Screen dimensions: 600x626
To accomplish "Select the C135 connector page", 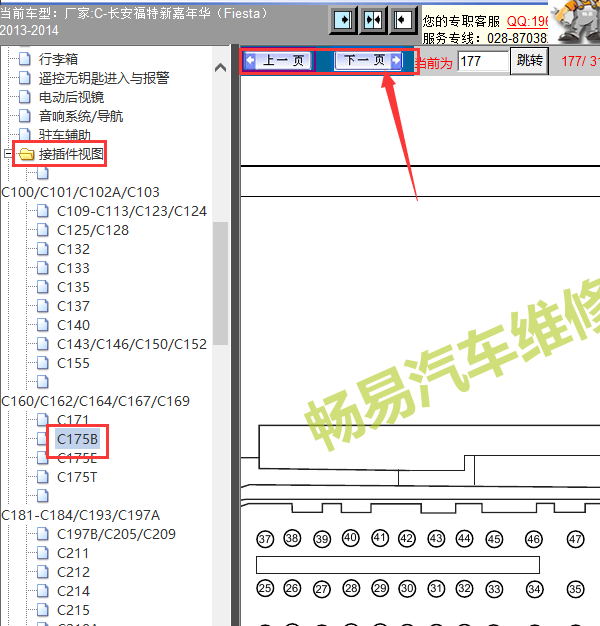I will click(x=73, y=287).
